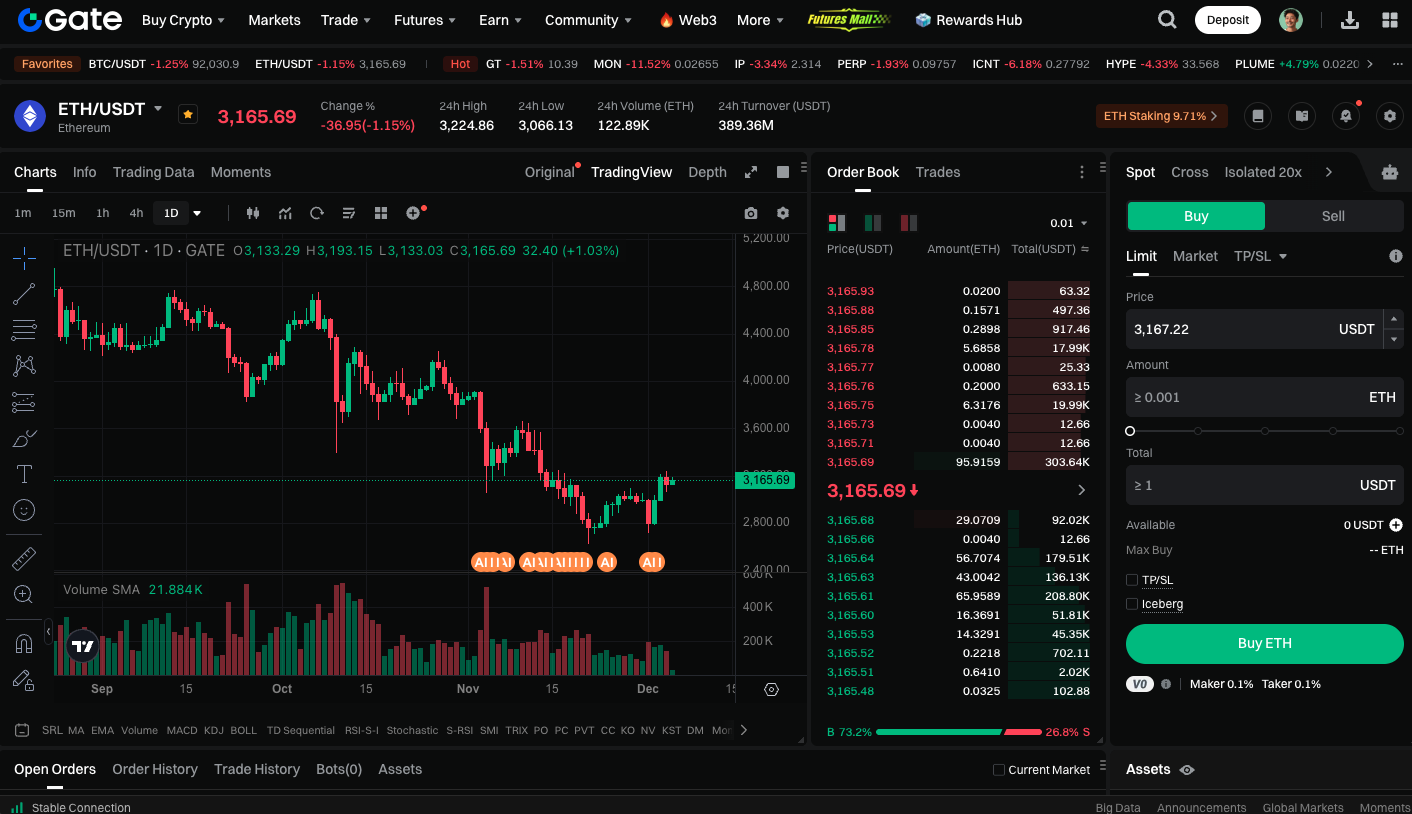1412x814 pixels.
Task: Open the Order History tab
Action: pos(155,769)
